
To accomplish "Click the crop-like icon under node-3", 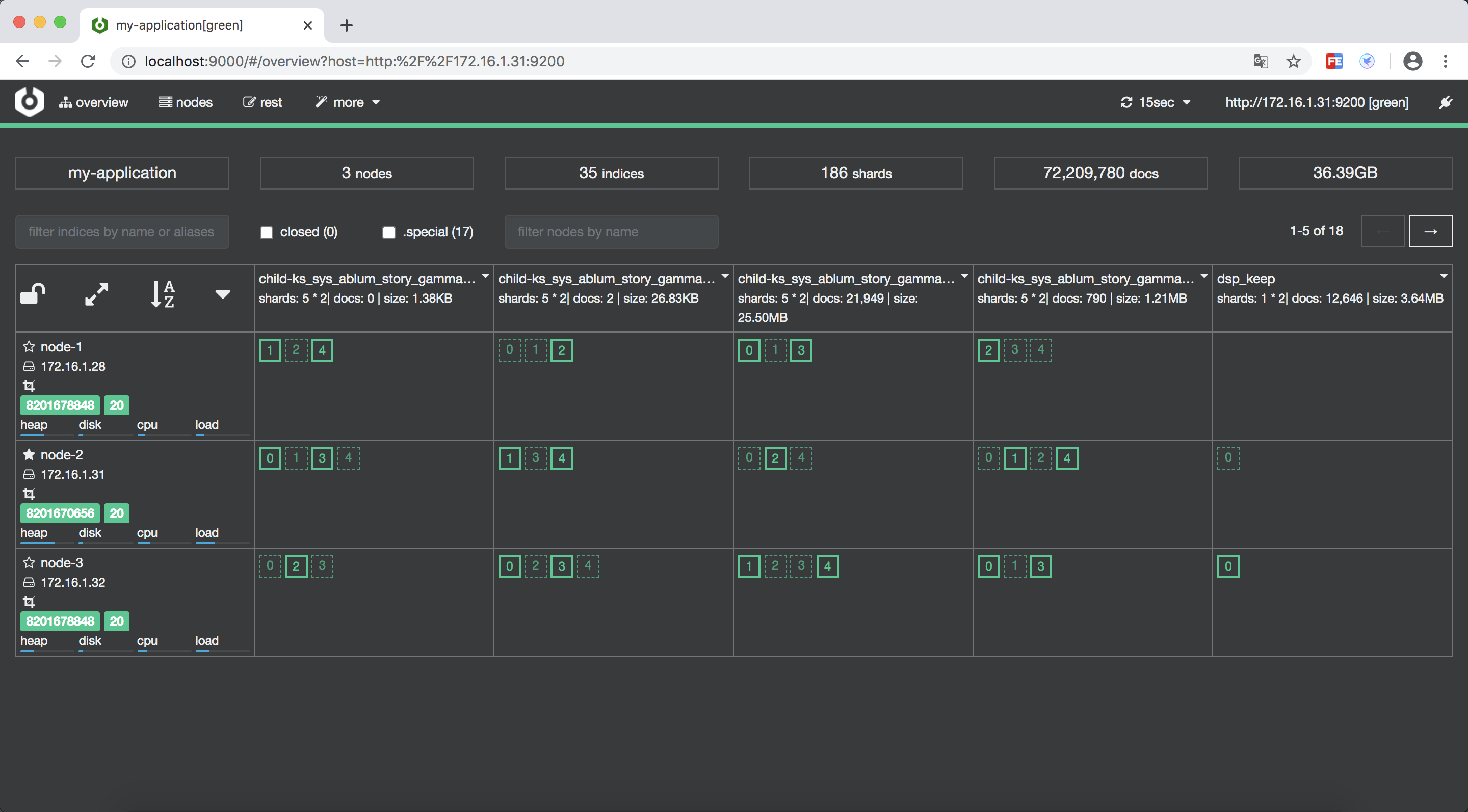I will click(29, 602).
